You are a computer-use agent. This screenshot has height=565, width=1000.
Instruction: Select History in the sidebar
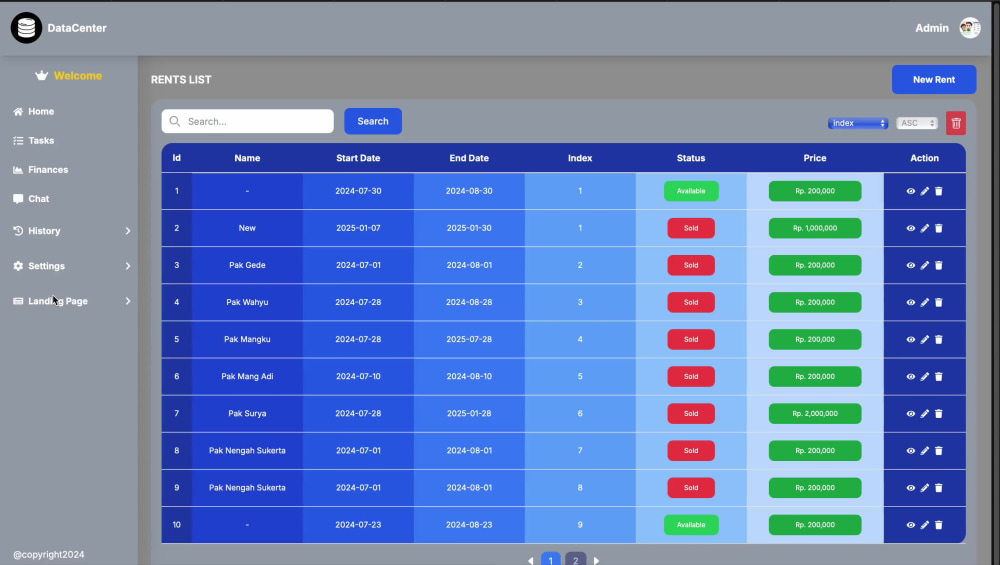click(44, 231)
